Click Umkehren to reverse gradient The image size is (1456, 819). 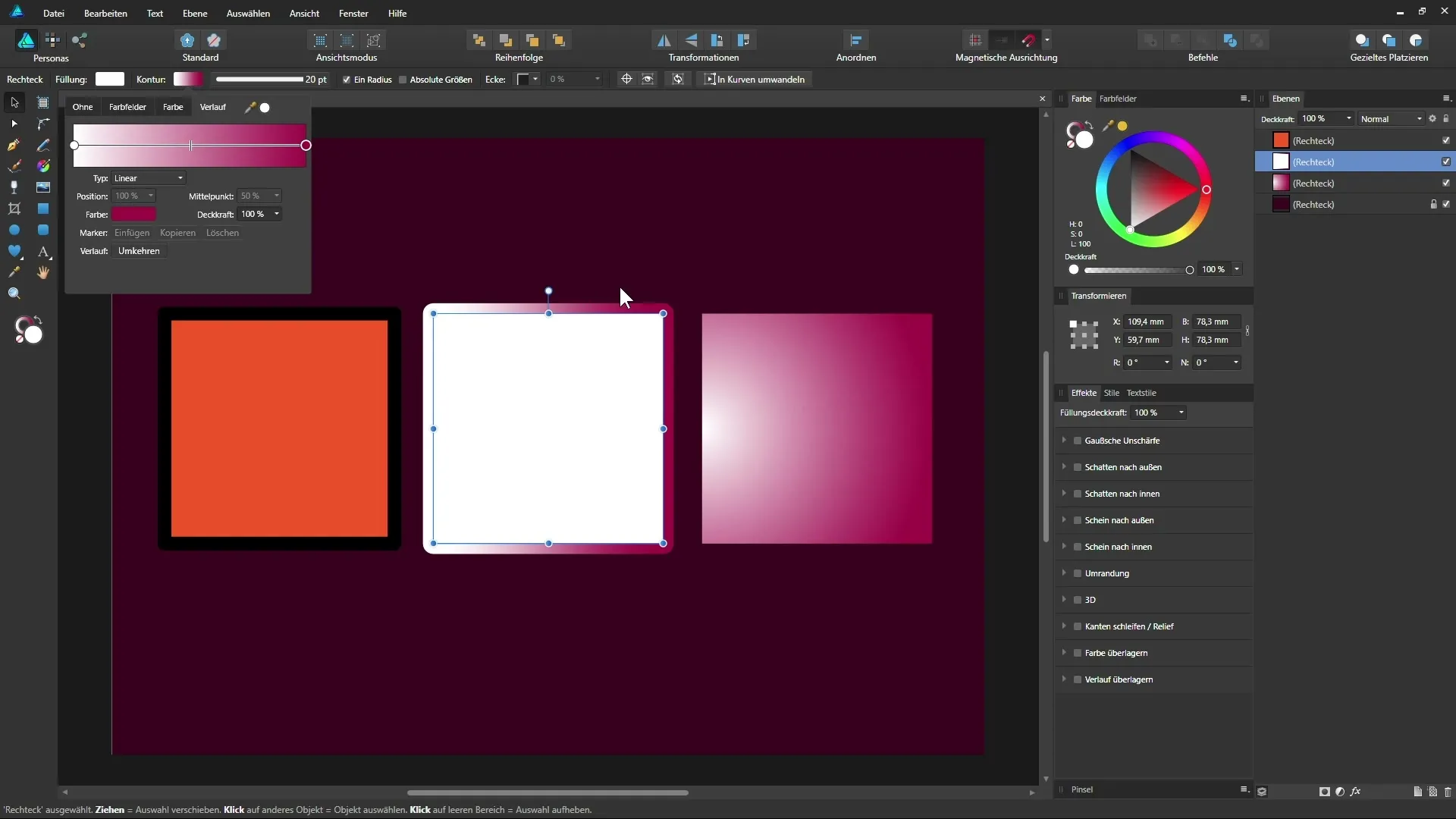click(140, 251)
